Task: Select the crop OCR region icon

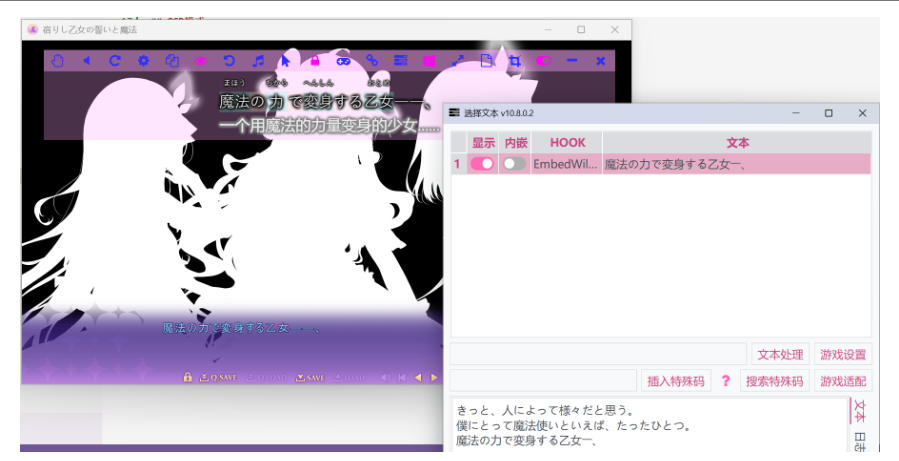Action: tap(515, 61)
